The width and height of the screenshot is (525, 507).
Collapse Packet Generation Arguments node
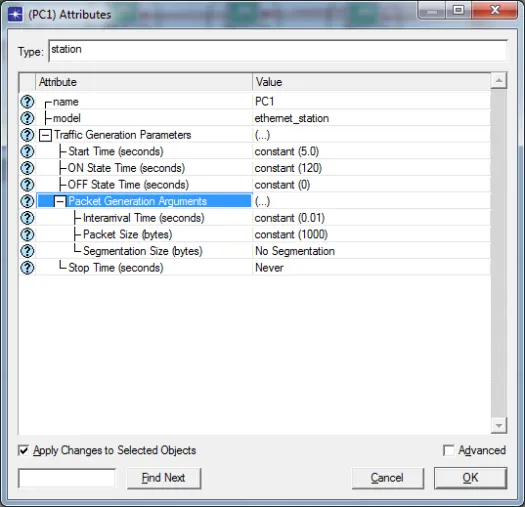tap(60, 201)
